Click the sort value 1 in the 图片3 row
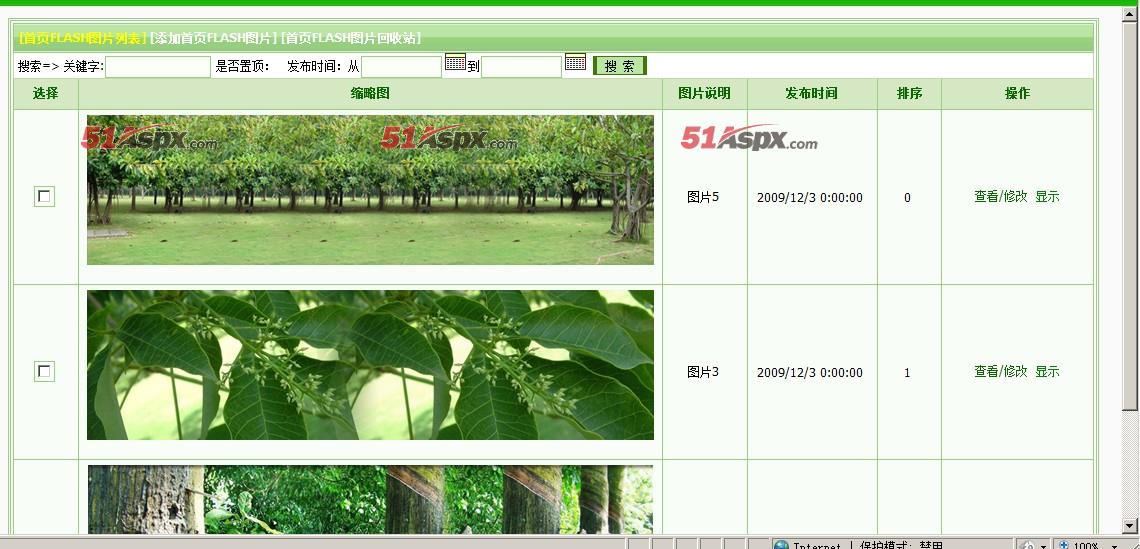Screen dimensions: 1140x549 (x=907, y=373)
